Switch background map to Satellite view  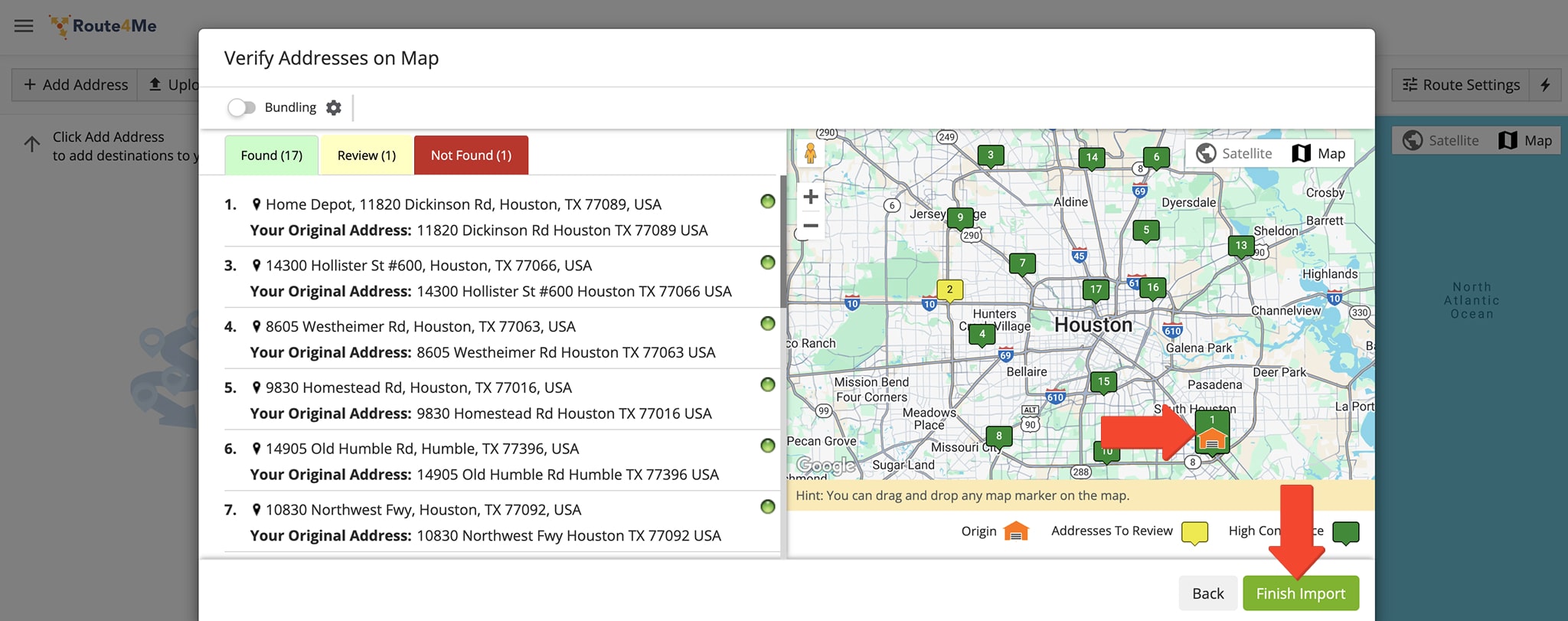1441,141
